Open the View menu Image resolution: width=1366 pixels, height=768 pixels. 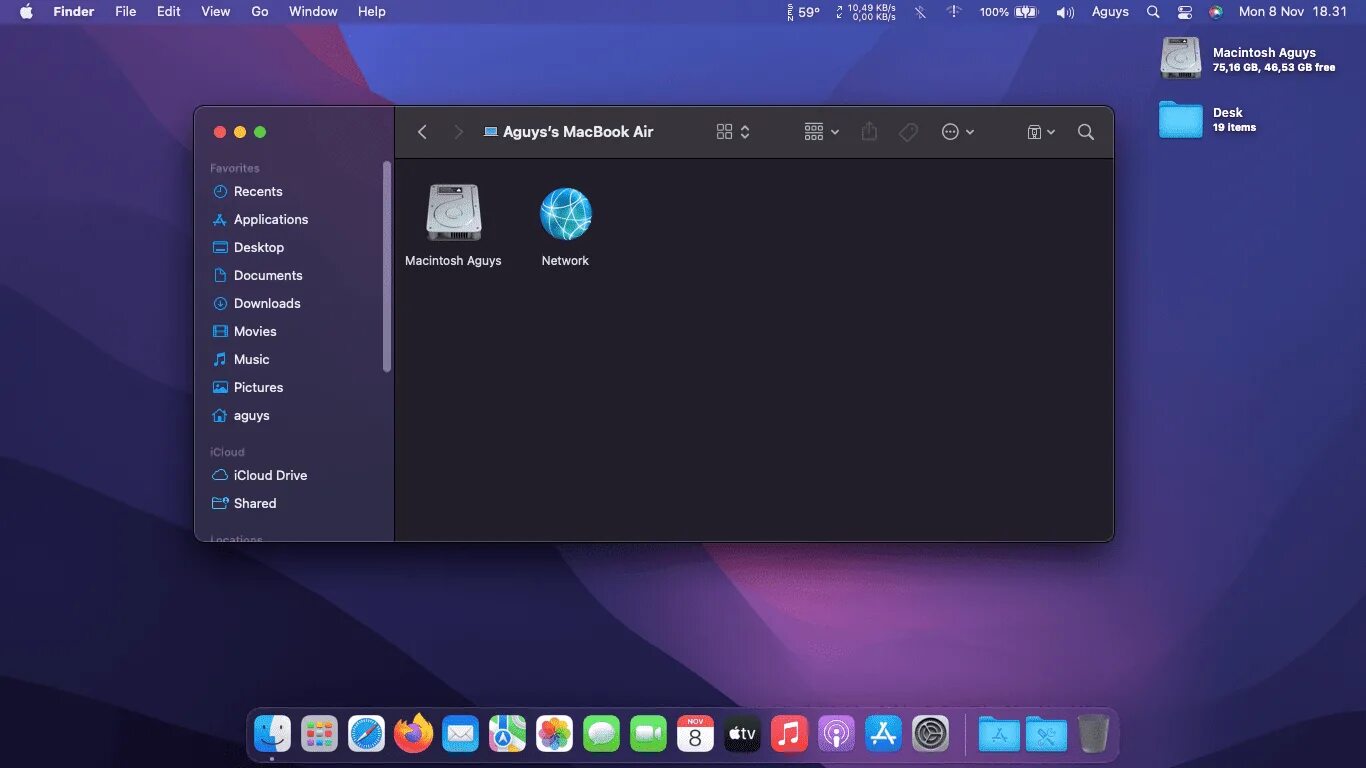[x=216, y=12]
